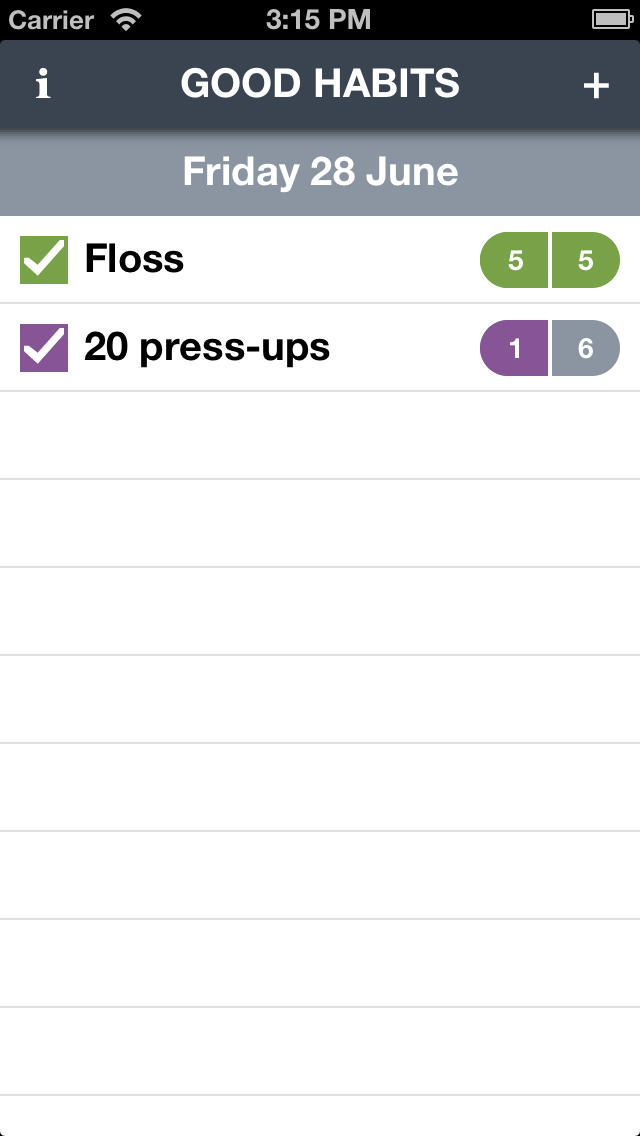Add a new habit with the plus icon
This screenshot has width=640, height=1136.
click(596, 85)
